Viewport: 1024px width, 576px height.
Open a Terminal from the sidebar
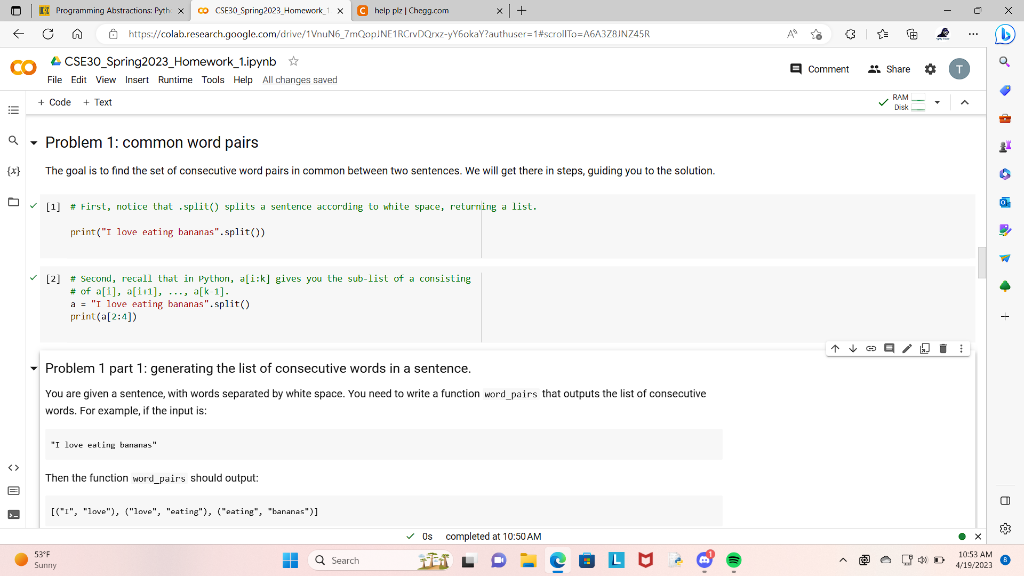click(12, 515)
